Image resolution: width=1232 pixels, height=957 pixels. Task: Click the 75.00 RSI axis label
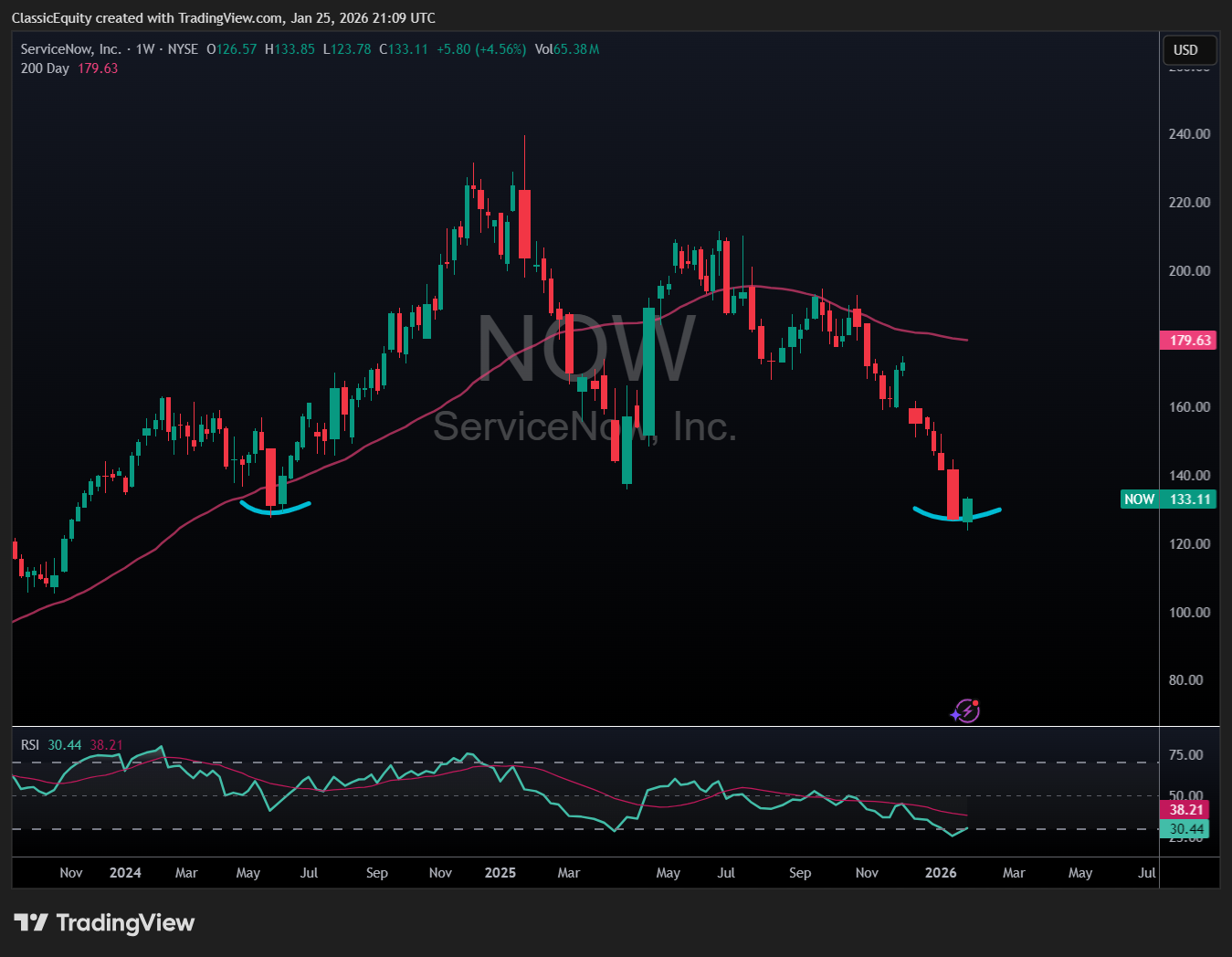1185,754
